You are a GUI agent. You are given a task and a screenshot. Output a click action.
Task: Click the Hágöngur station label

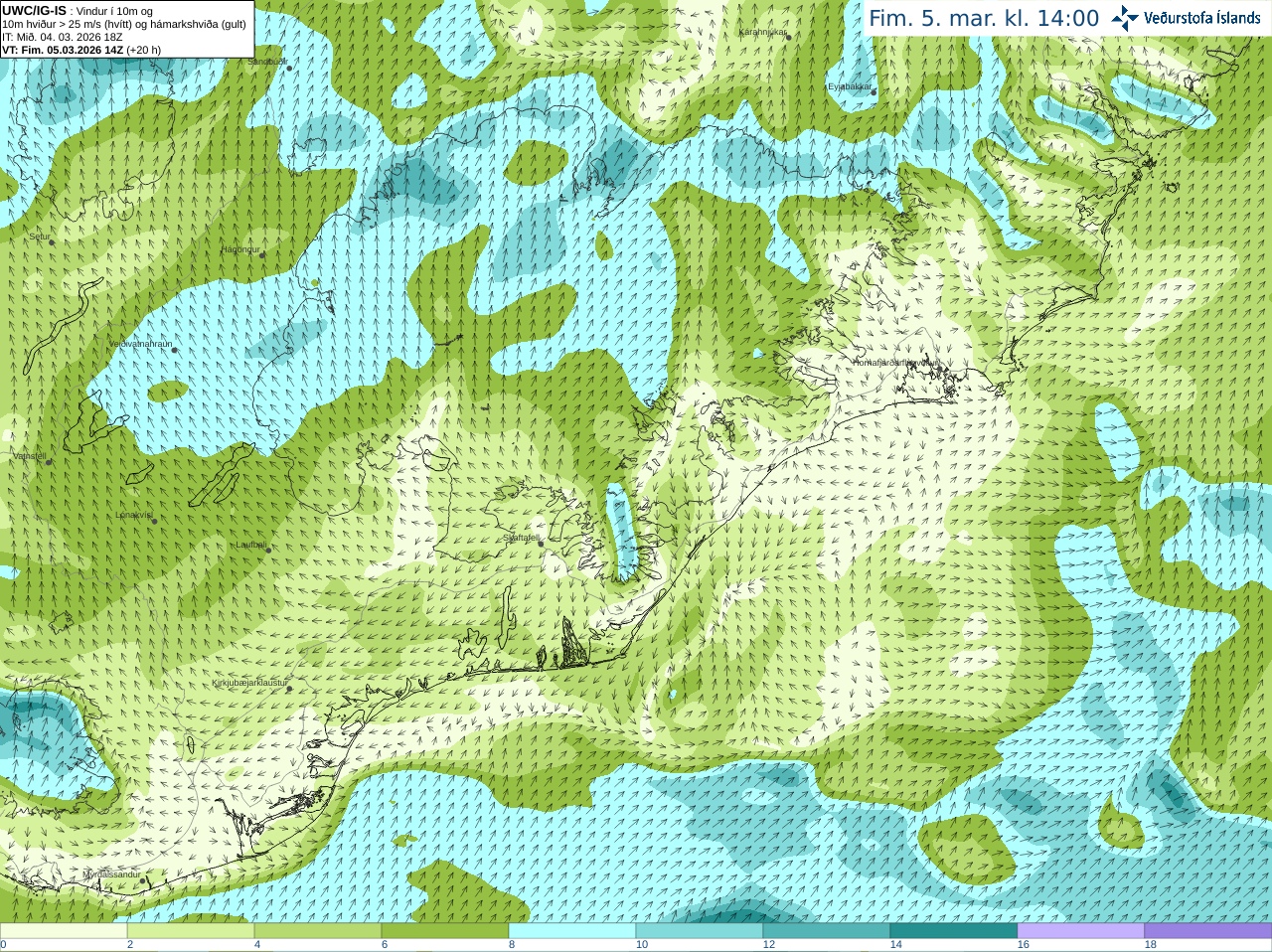point(240,249)
